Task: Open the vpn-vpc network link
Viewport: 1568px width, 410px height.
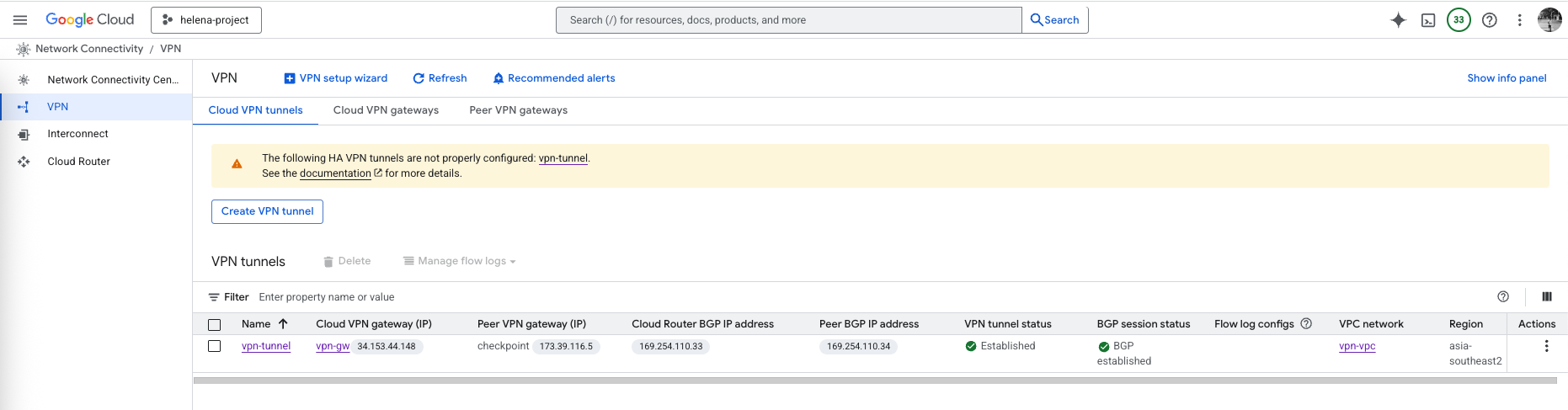Action: (x=1357, y=346)
